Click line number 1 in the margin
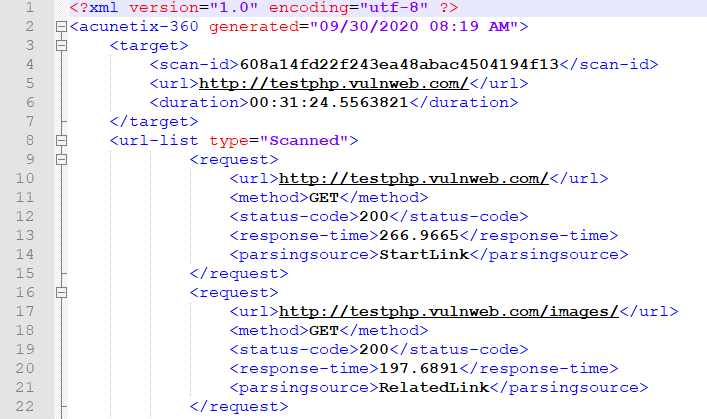Viewport: 707px width, 419px height. 30,8
